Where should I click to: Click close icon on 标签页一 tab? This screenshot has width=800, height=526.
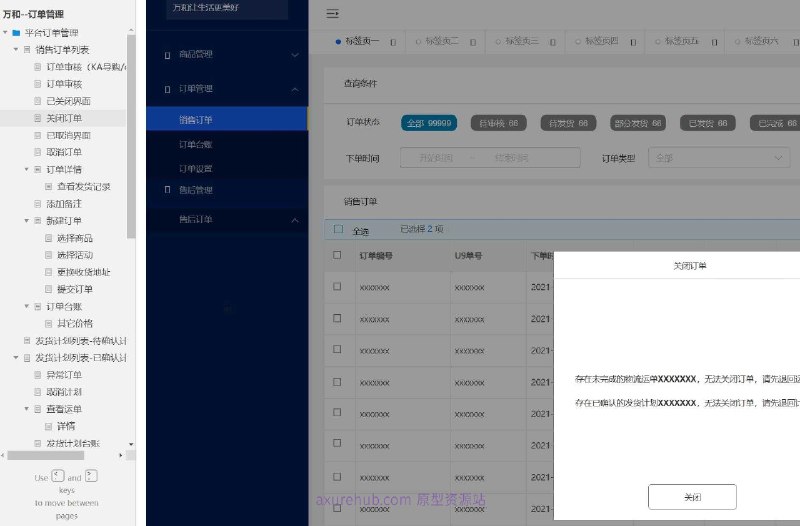393,42
